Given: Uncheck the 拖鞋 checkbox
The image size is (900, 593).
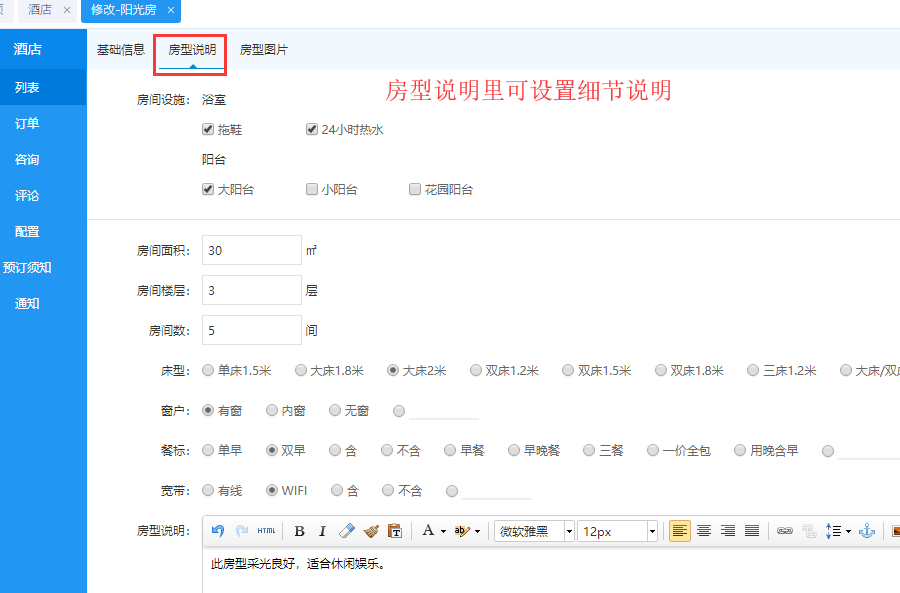Looking at the screenshot, I should 208,130.
